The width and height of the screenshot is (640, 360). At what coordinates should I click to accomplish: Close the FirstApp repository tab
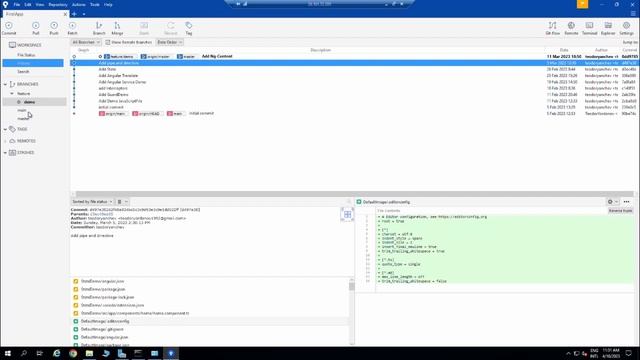point(65,14)
